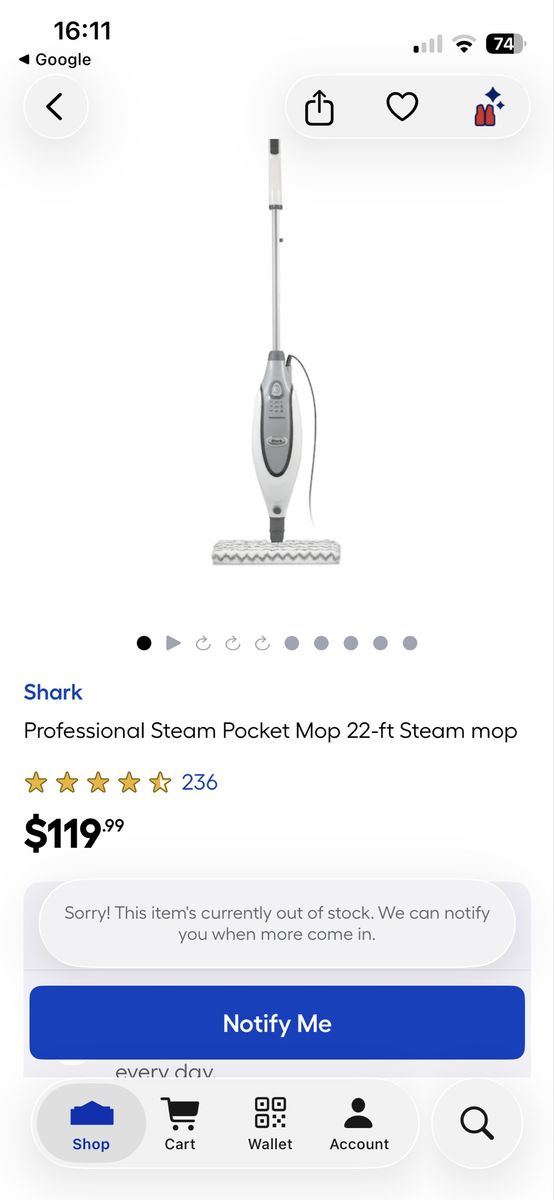
Task: Select the first 360-view carousel indicator
Action: pos(203,643)
